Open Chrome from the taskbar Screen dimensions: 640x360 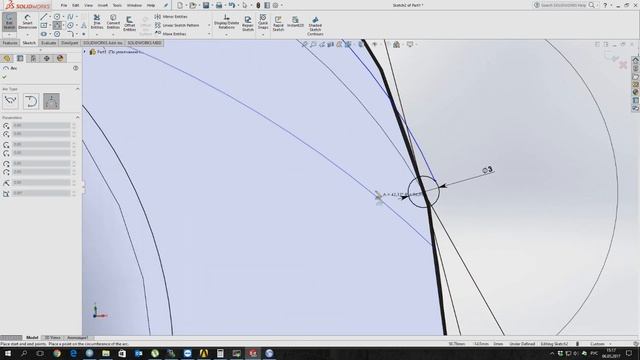pos(57,353)
